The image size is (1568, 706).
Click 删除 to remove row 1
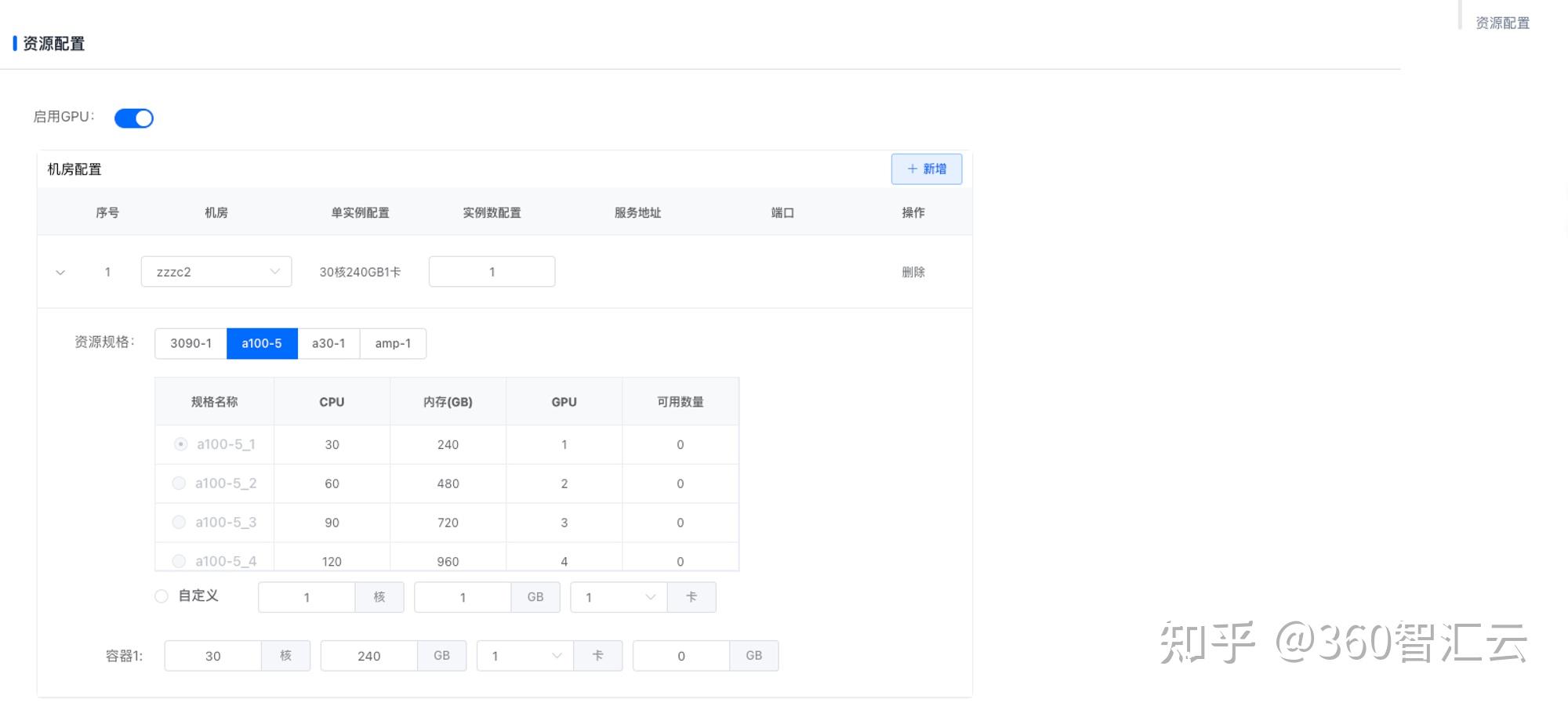(x=913, y=272)
